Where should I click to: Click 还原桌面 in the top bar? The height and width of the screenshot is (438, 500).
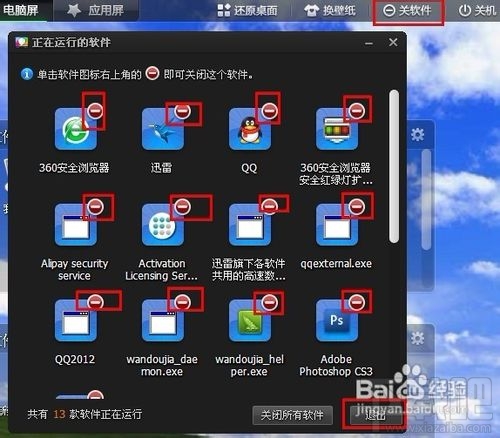[247, 11]
